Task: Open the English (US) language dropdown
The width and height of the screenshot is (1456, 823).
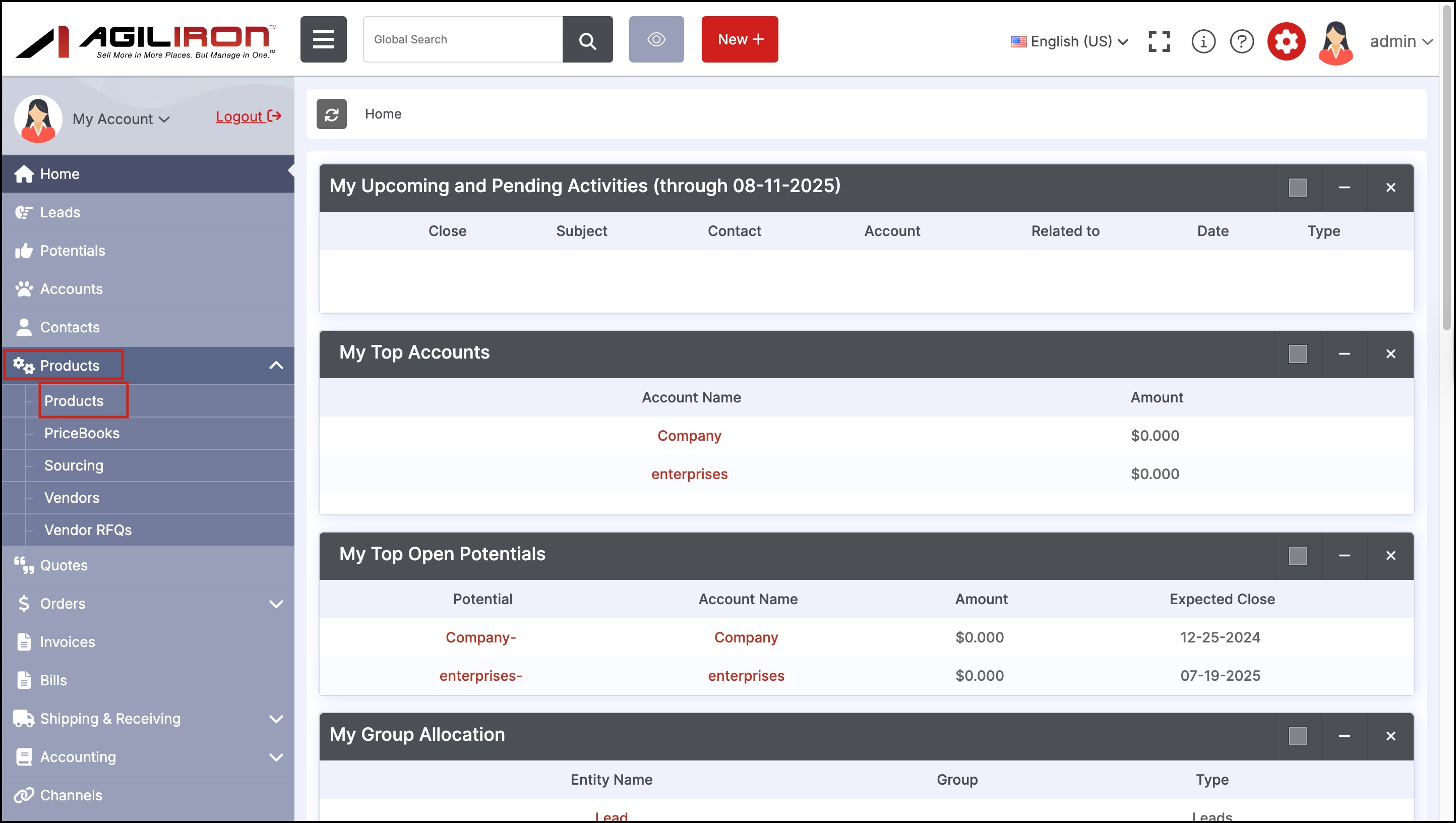Action: pos(1069,42)
